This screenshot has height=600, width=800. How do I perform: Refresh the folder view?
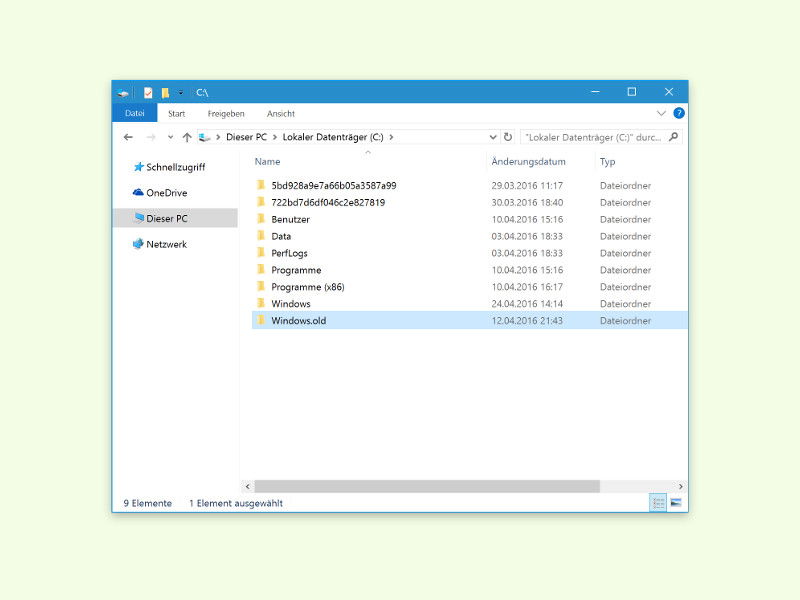(x=508, y=137)
